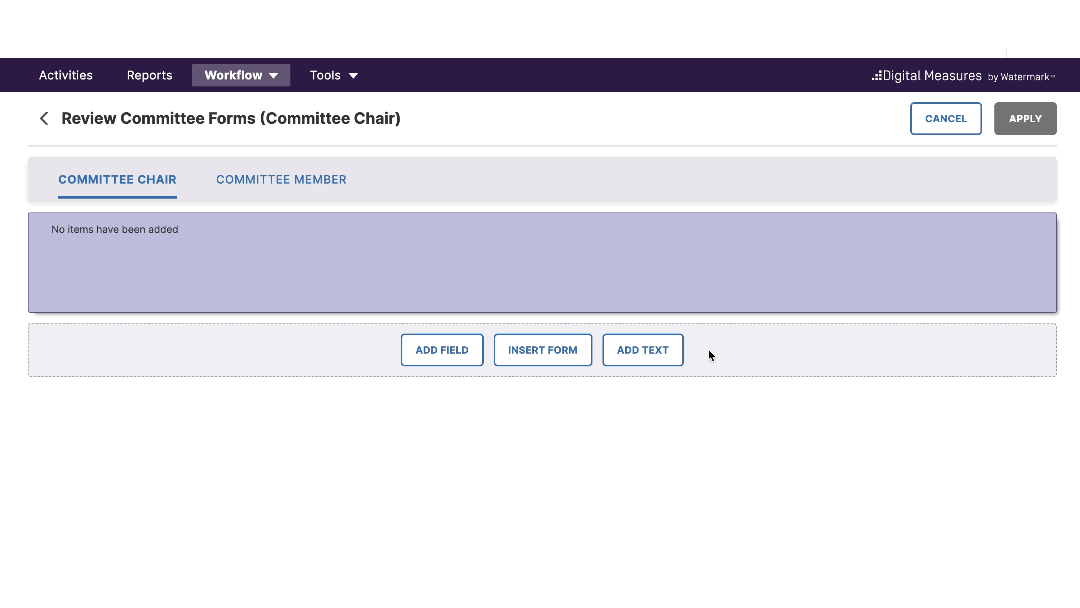
Task: Click the Digital Measures by Watermark logo
Action: click(x=963, y=76)
